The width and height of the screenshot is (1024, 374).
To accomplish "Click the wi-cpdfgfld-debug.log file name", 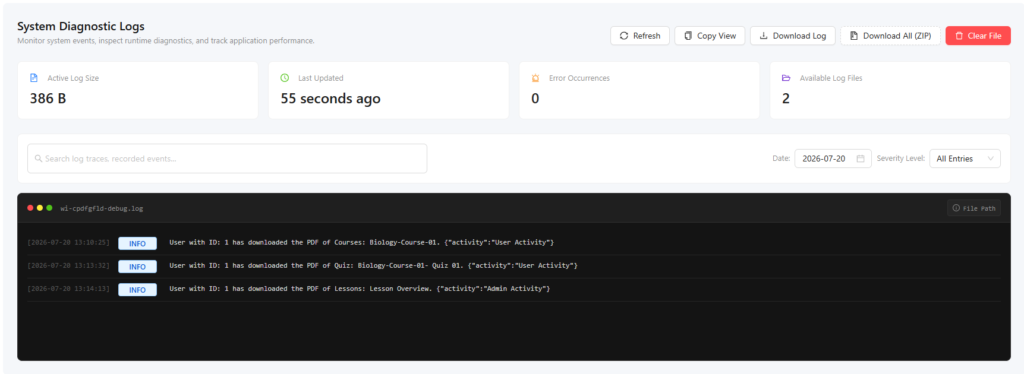I will tap(102, 208).
